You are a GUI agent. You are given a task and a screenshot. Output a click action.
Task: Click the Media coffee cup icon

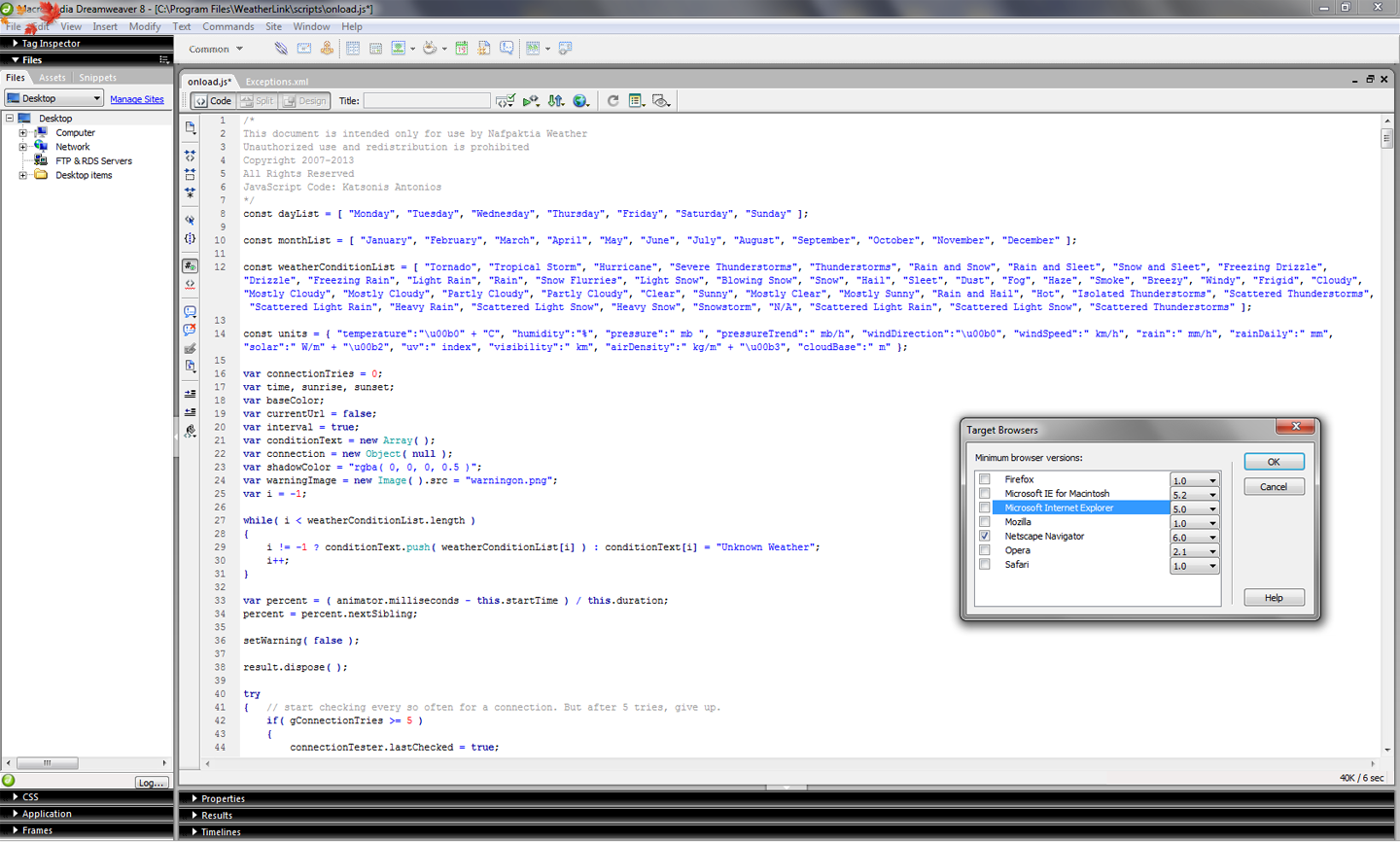tap(430, 48)
